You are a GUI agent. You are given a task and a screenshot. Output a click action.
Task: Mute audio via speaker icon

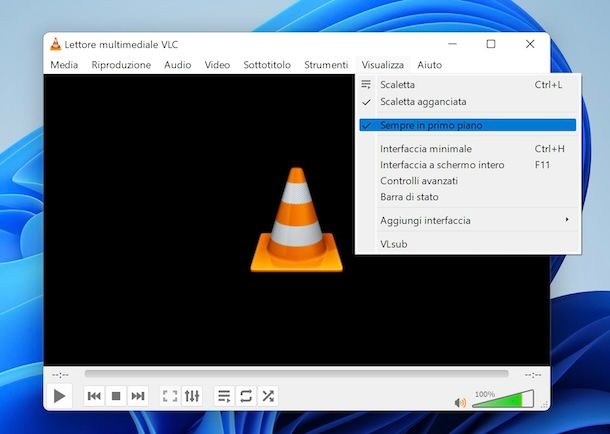[x=460, y=402]
